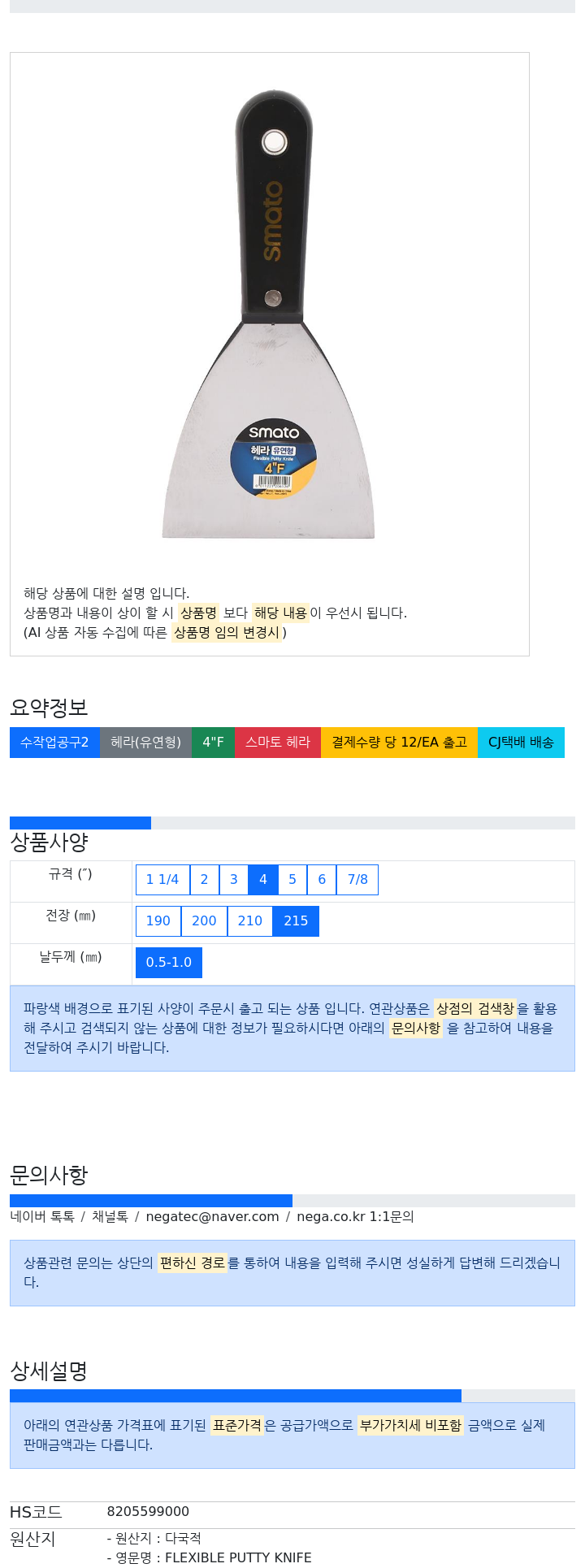Select the 1 1/4 inch size option
585x1568 pixels.
[x=162, y=879]
